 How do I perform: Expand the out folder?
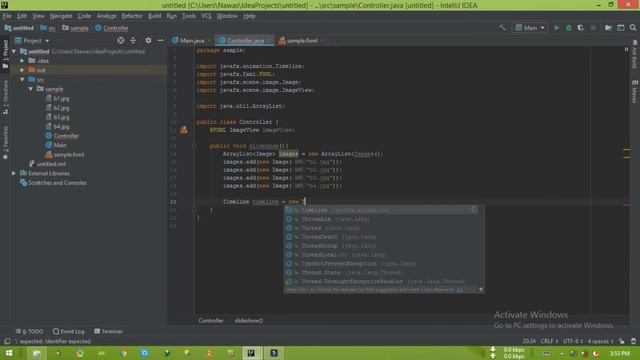22,70
